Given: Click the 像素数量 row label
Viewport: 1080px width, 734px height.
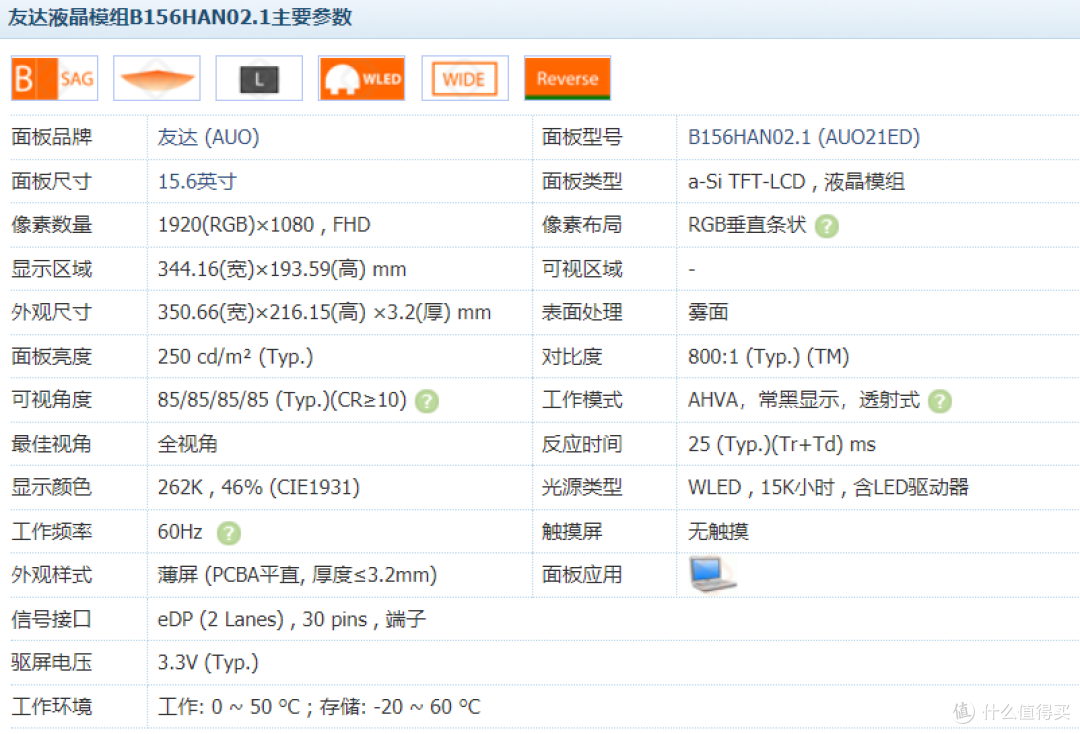Looking at the screenshot, I should 52,225.
